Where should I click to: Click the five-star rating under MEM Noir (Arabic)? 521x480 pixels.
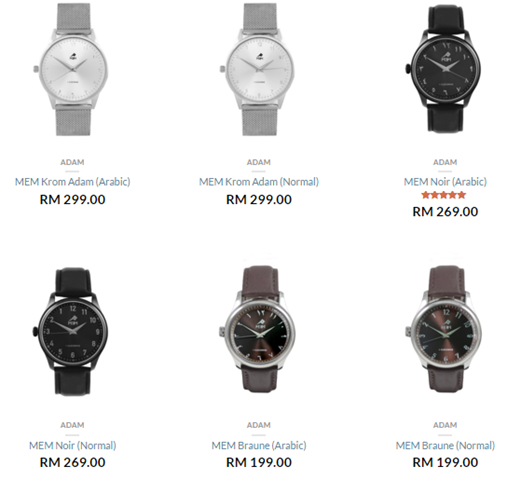443,195
